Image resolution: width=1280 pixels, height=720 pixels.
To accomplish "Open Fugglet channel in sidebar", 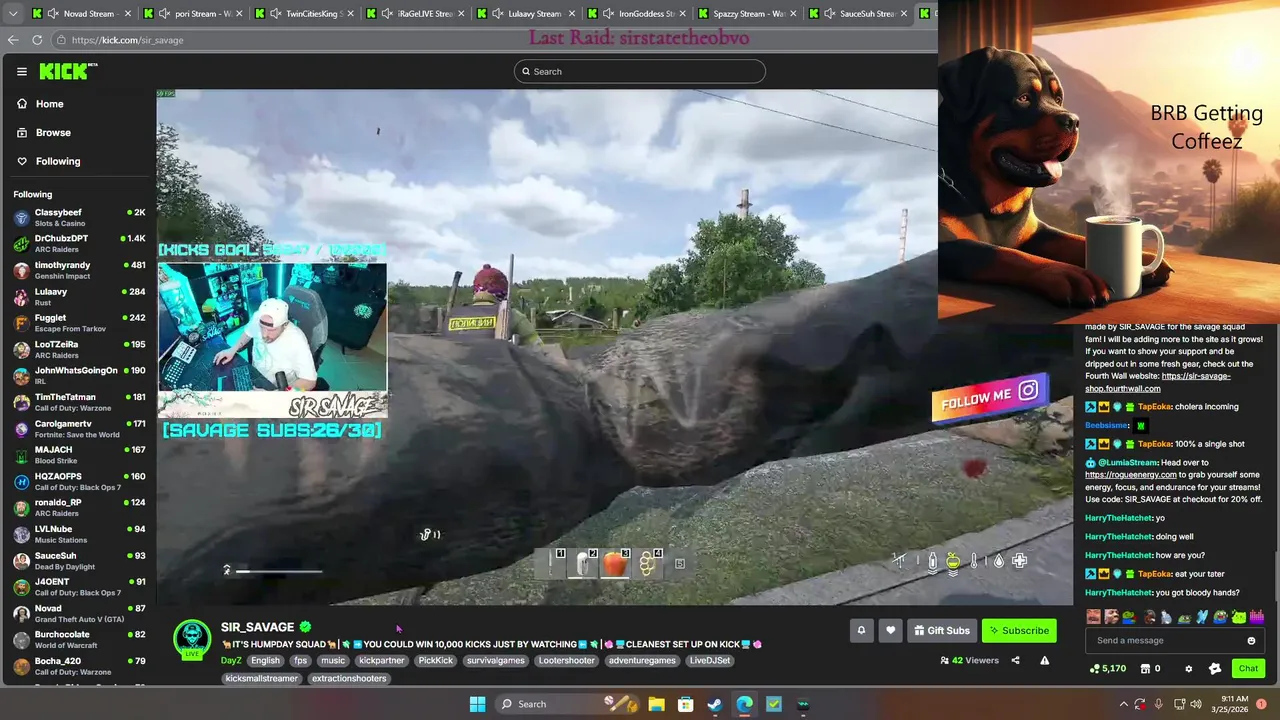I will pyautogui.click(x=78, y=323).
